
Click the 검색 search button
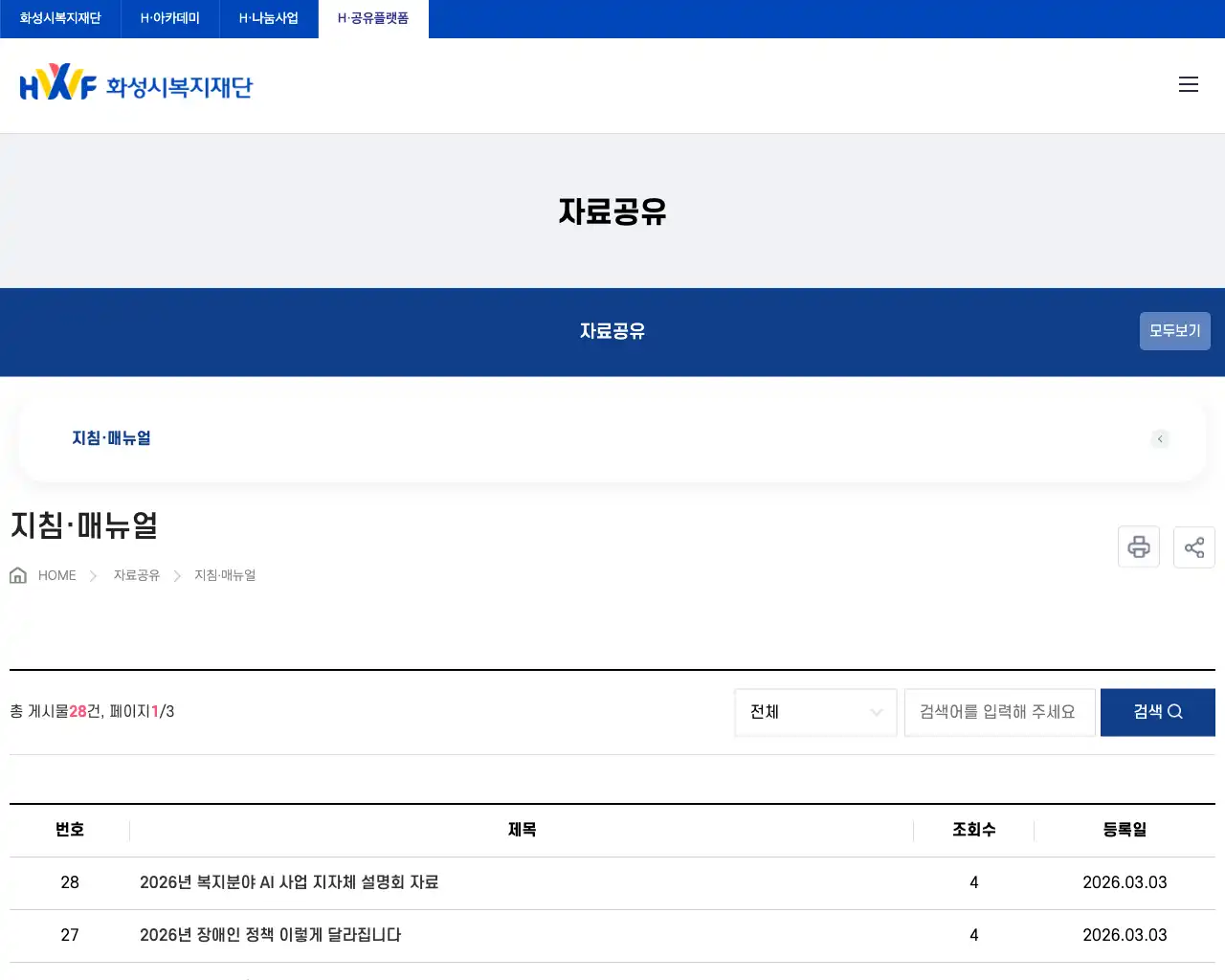tap(1157, 712)
